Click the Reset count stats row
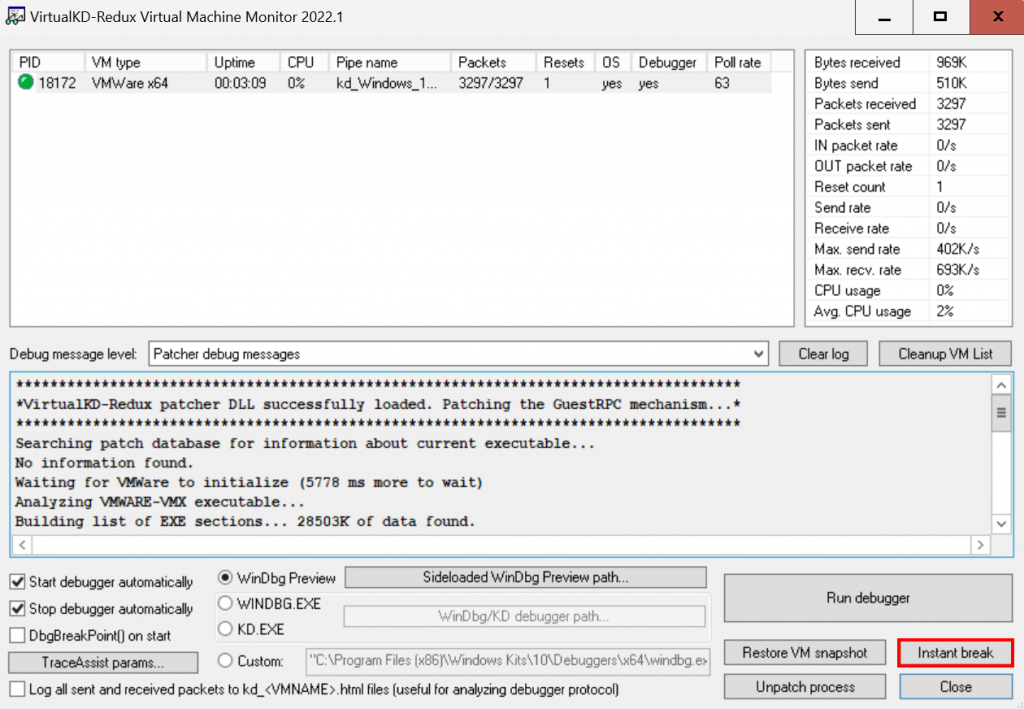Screen dimensions: 1024x709 pyautogui.click(x=908, y=187)
